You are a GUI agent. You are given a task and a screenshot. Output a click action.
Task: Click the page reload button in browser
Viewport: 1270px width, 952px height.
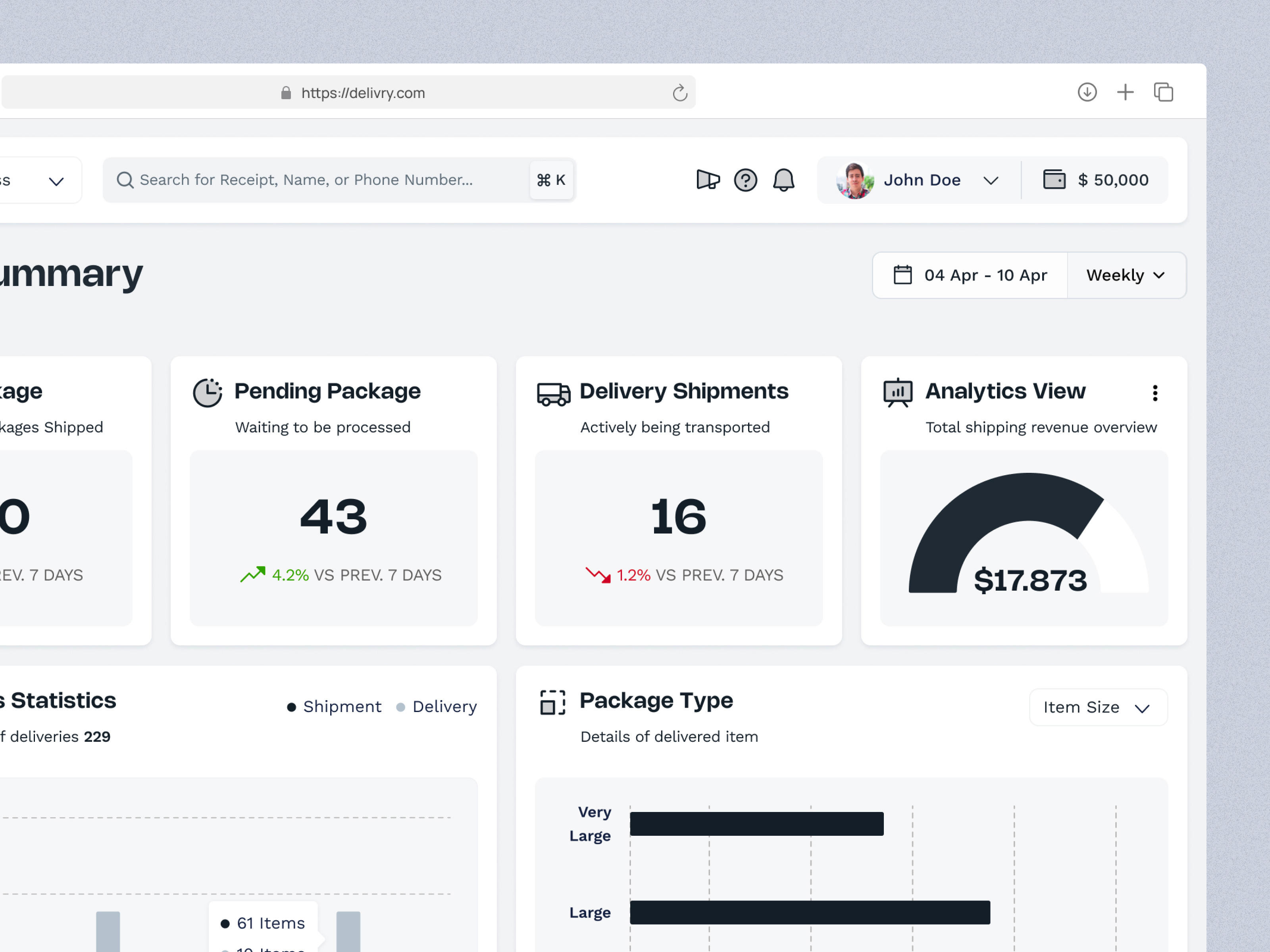pos(680,92)
